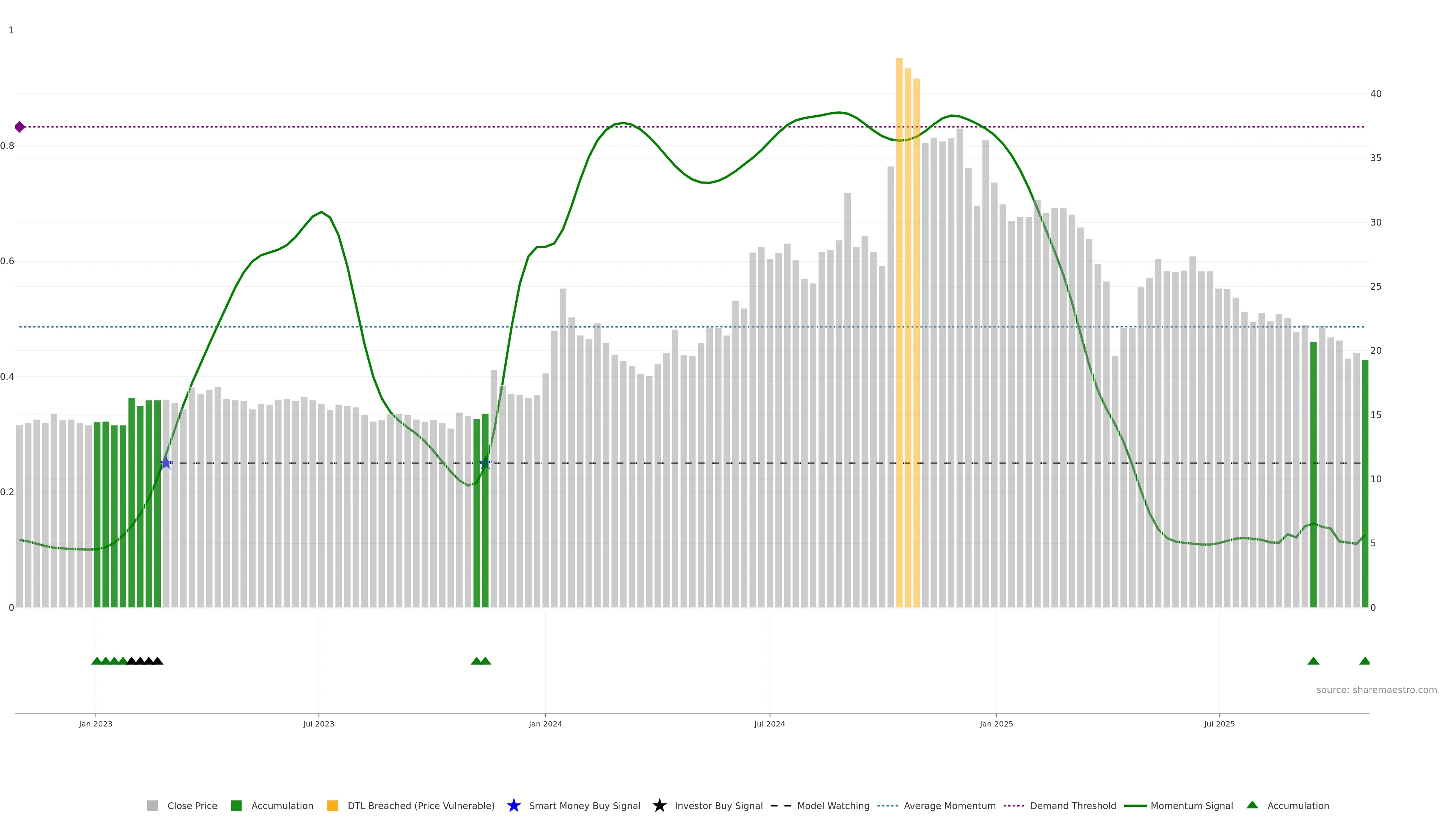Click the blue Smart Money Buy Signal star in legend
The image size is (1456, 819).
click(x=513, y=805)
